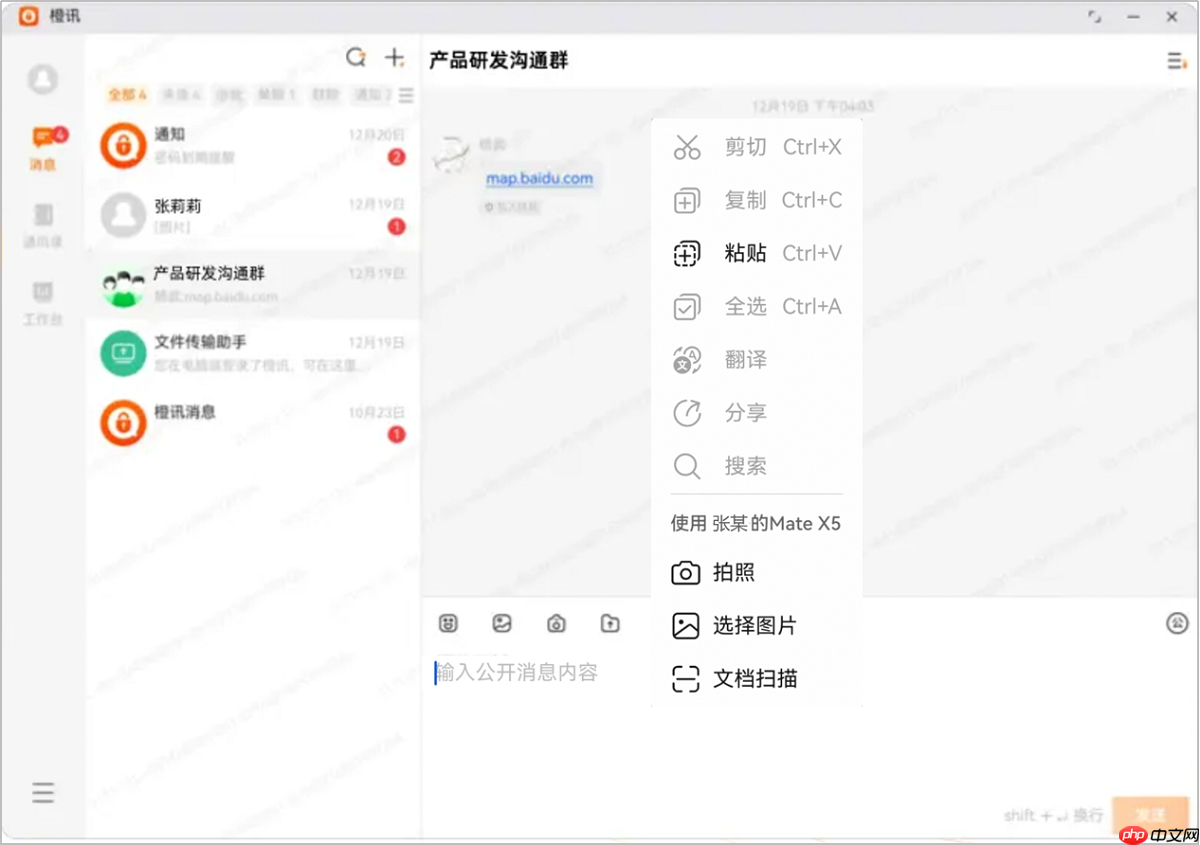
Task: Open the mention icon beside the input area
Action: tap(1177, 623)
